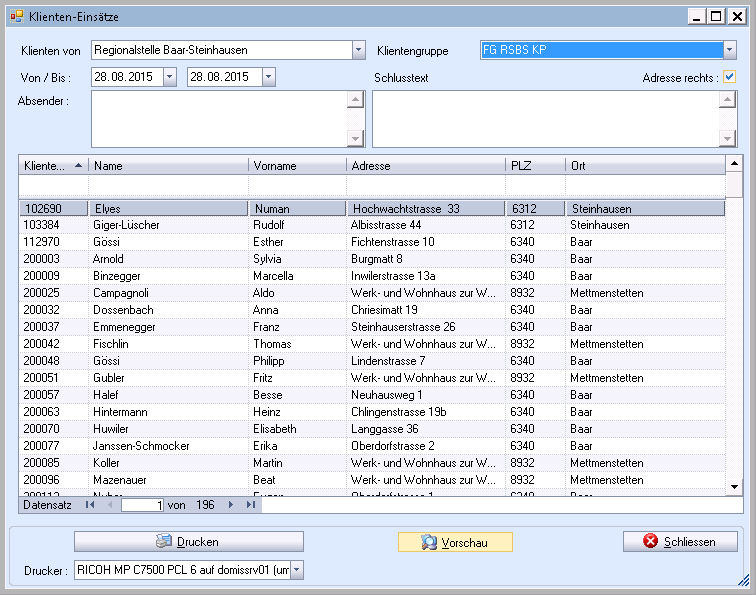This screenshot has width=756, height=595.
Task: Open the Klienten von dropdown
Action: tap(359, 50)
